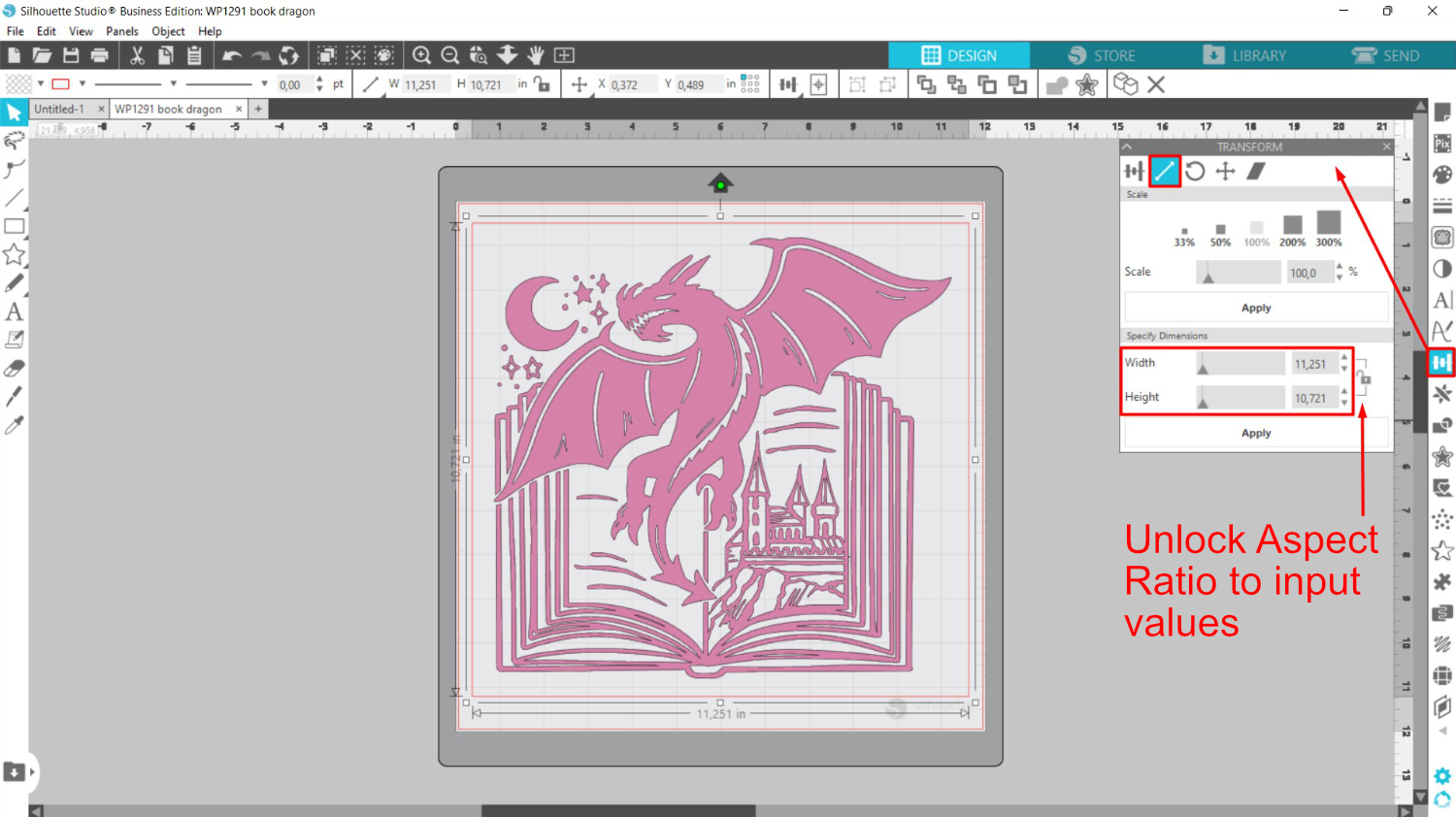1456x817 pixels.
Task: Adjust the Scale percent stepper
Action: coord(1340,272)
